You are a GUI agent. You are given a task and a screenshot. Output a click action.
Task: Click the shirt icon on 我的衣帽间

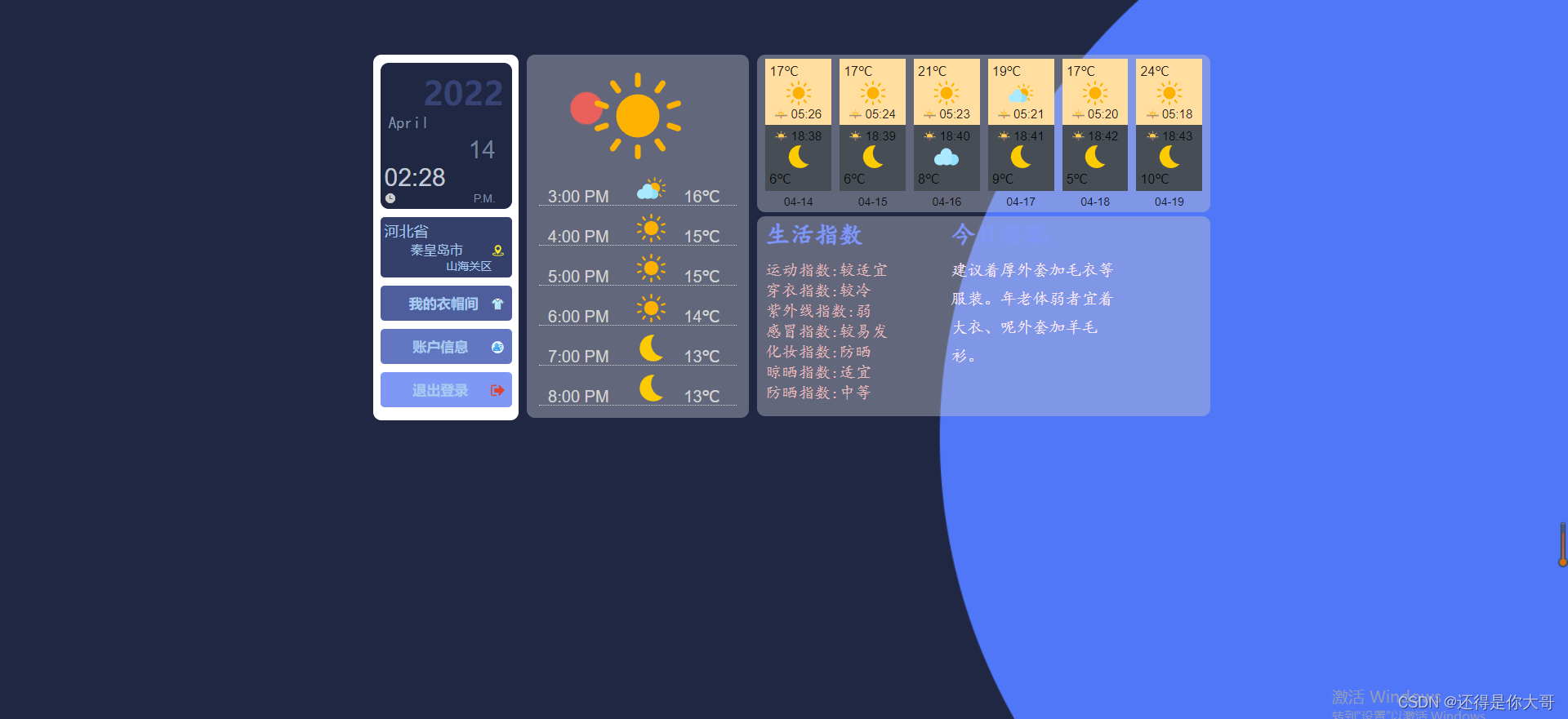497,304
